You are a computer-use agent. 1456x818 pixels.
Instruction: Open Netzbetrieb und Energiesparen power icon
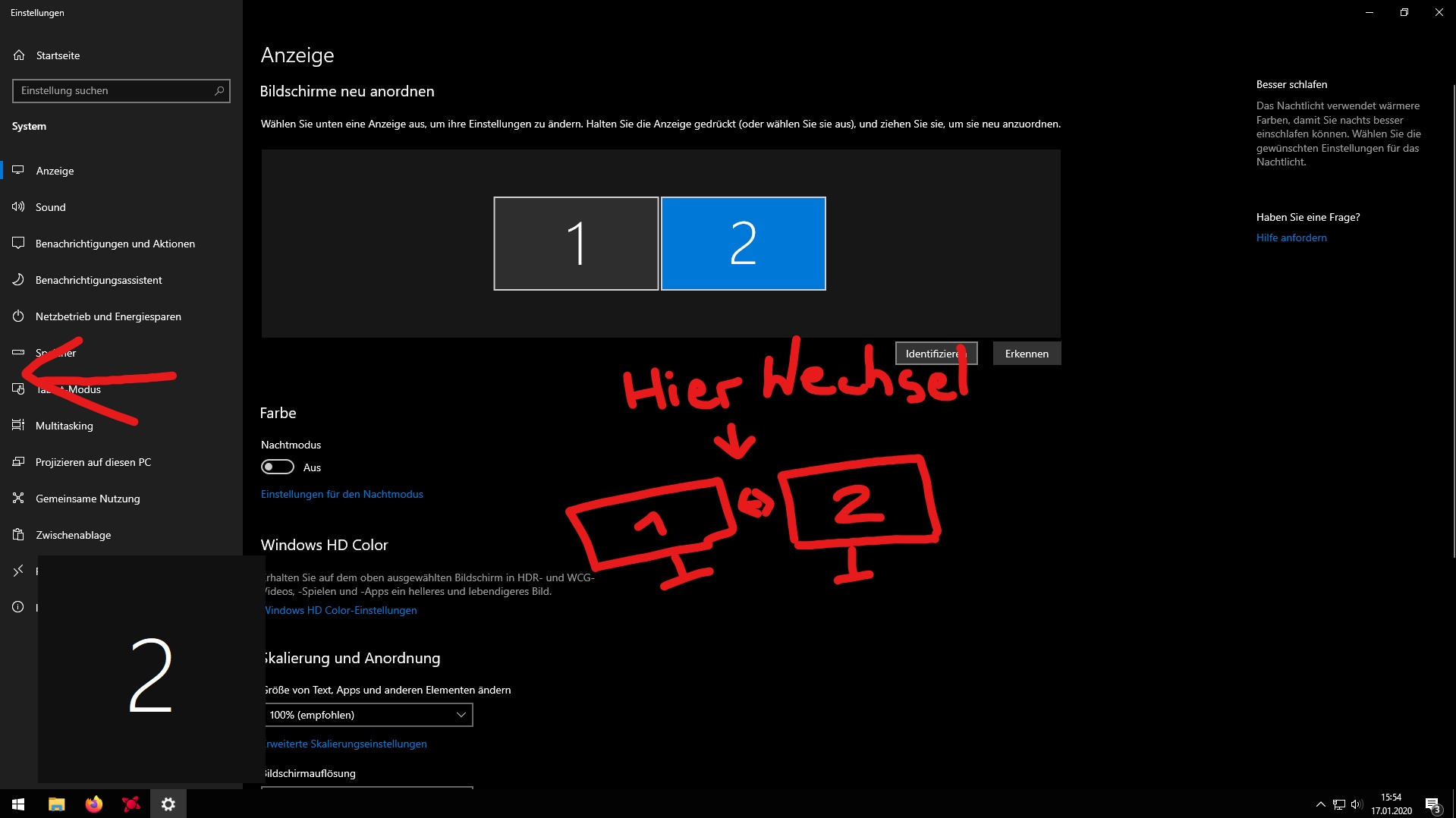click(x=18, y=316)
